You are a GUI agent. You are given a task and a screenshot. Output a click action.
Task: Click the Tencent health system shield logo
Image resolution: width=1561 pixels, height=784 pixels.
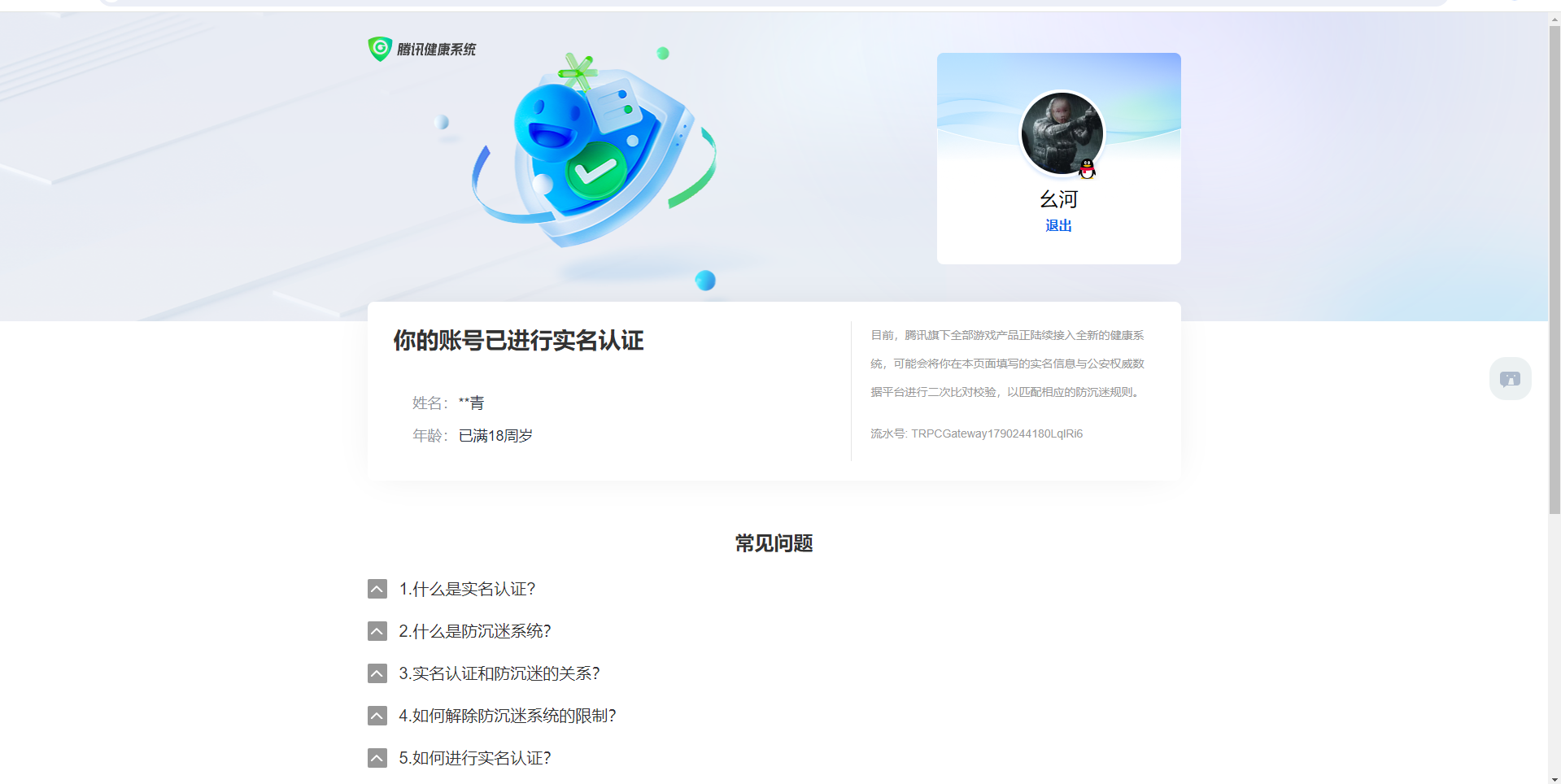(x=380, y=49)
